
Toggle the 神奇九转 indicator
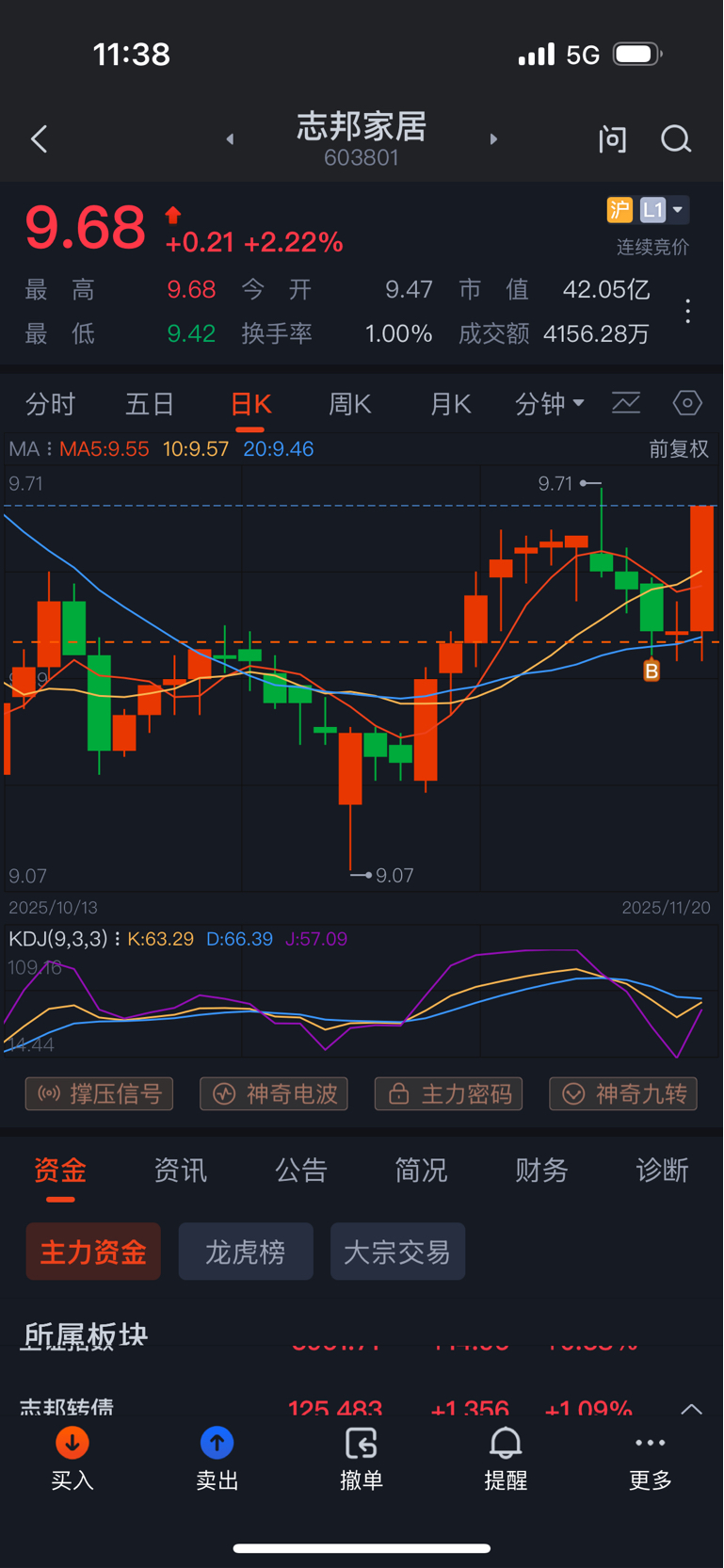623,1093
